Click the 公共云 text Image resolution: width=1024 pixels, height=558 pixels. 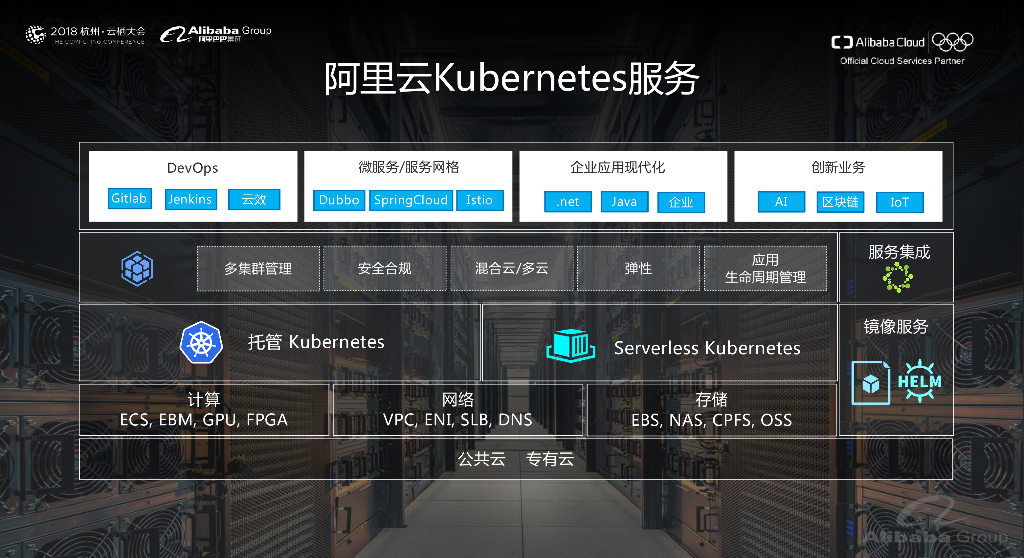coord(481,459)
